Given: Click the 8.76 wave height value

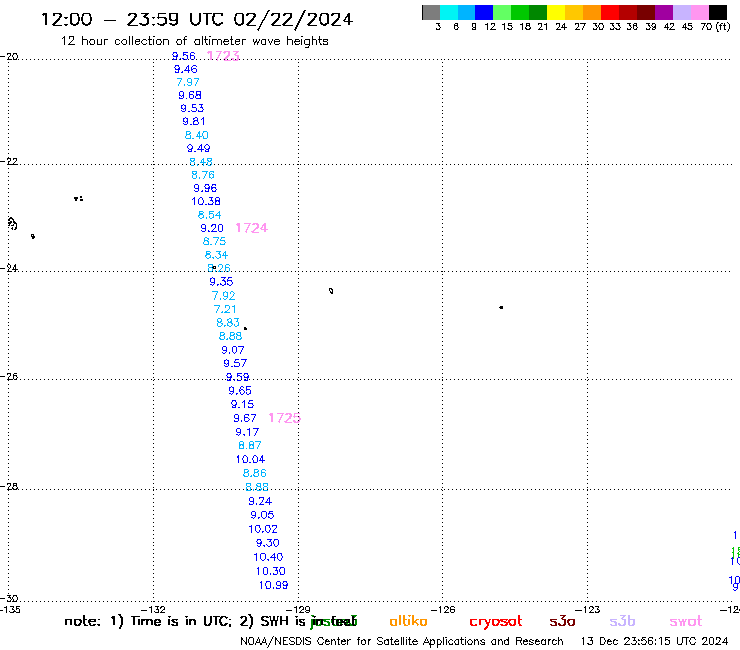Looking at the screenshot, I should click(203, 175).
